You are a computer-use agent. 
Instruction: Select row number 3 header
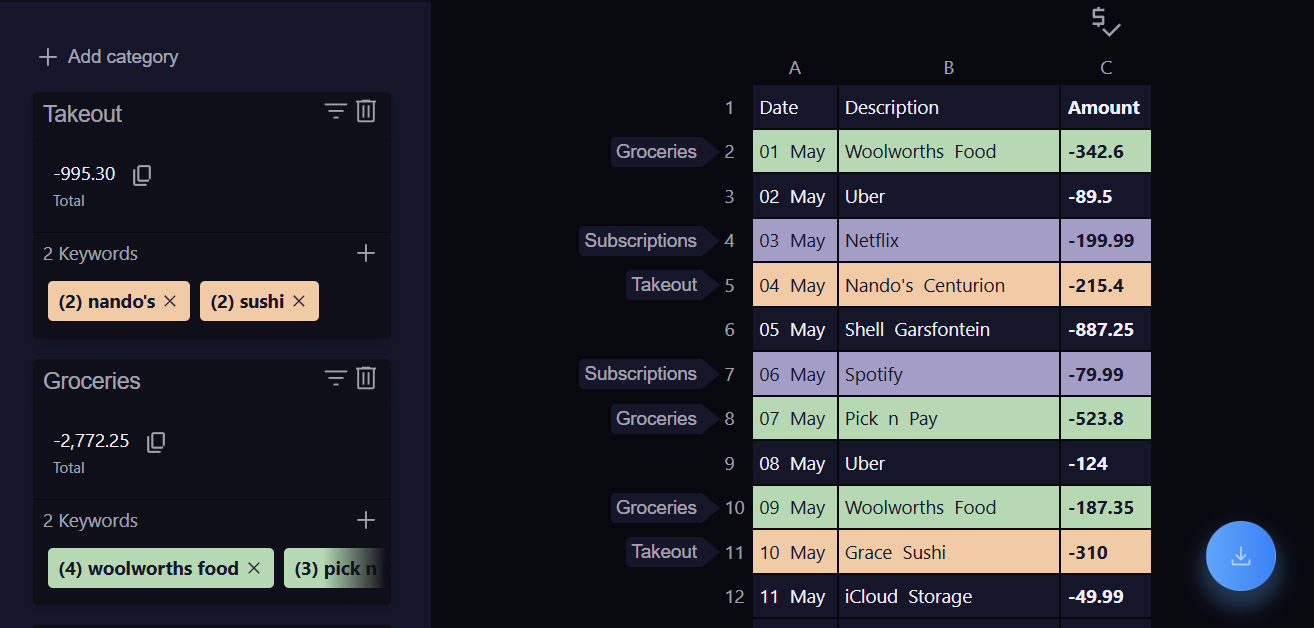(x=730, y=197)
